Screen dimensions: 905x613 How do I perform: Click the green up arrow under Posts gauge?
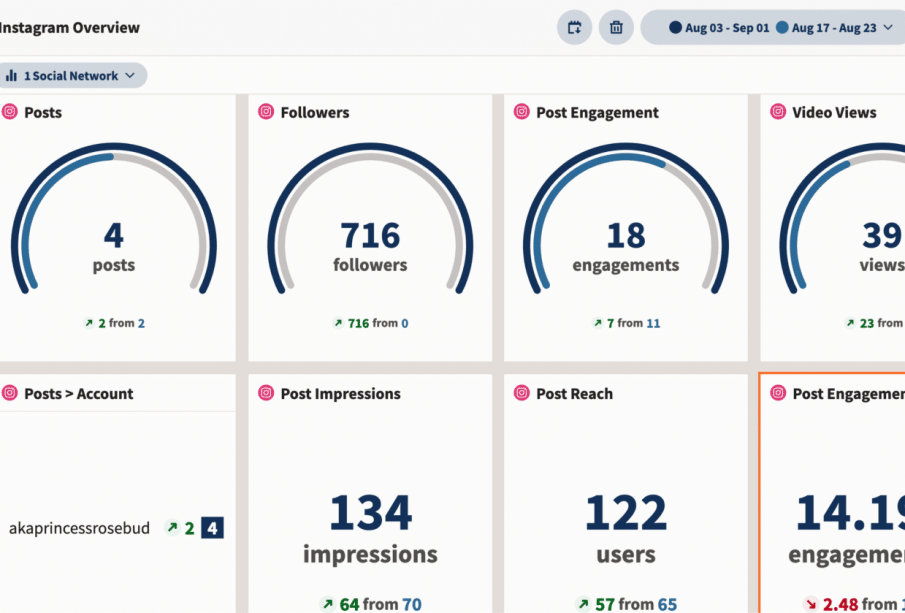pos(89,323)
